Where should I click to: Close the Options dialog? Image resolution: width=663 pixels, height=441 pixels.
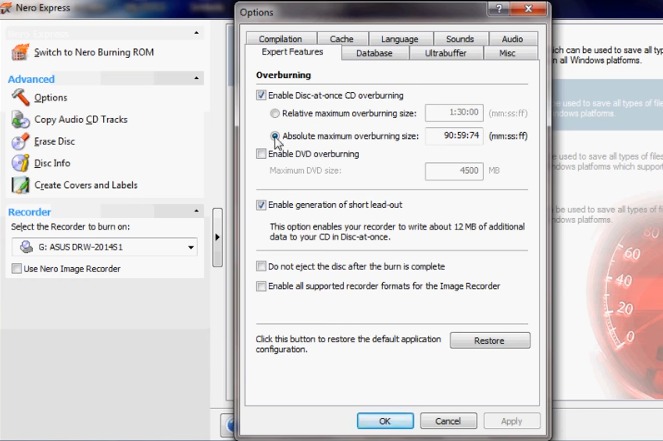pos(529,8)
